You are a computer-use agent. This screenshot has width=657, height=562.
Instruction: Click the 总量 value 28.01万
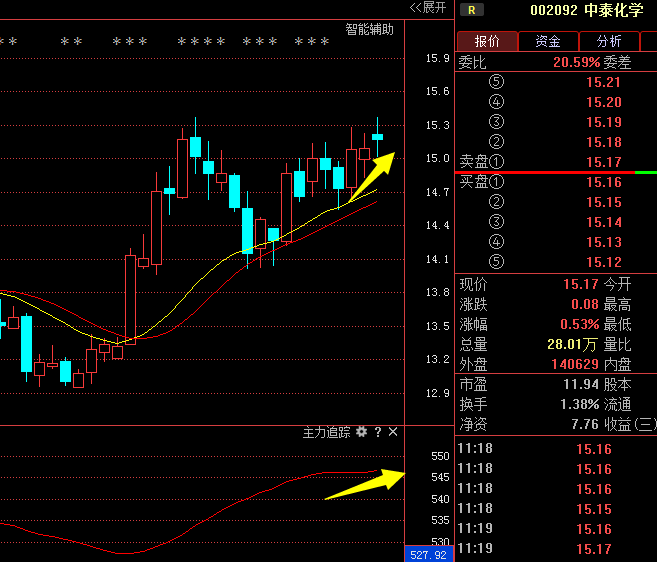(572, 344)
